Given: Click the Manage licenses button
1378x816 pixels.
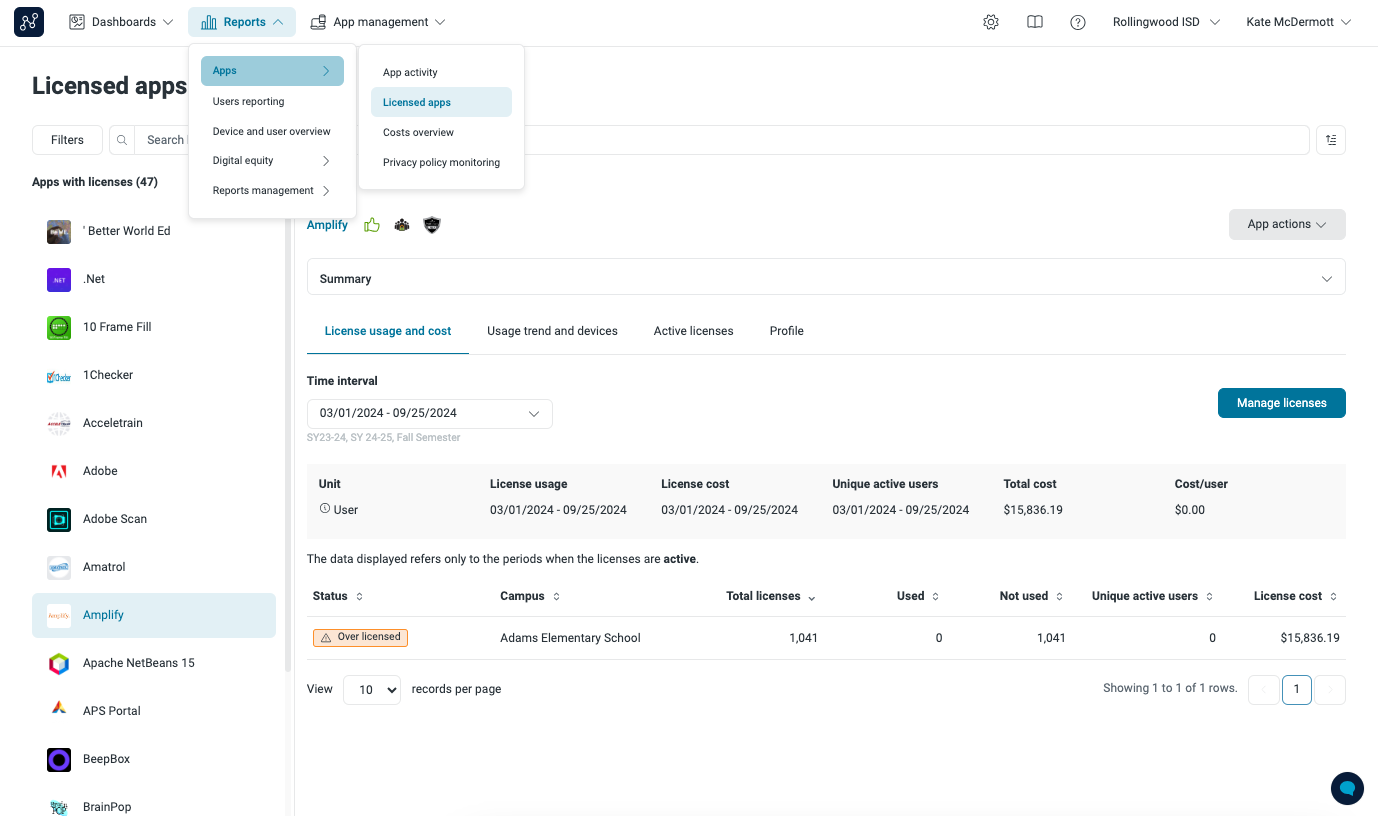Looking at the screenshot, I should pyautogui.click(x=1282, y=403).
